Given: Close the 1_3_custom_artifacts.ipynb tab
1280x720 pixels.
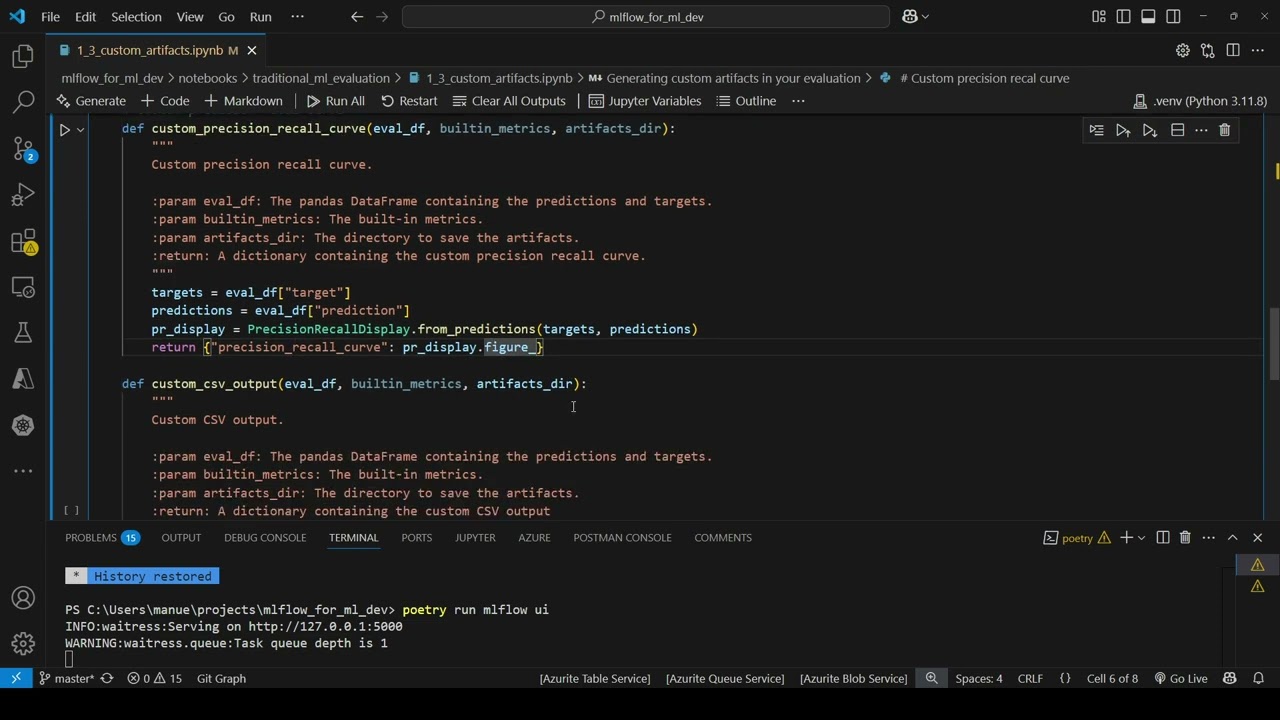Looking at the screenshot, I should pyautogui.click(x=252, y=50).
